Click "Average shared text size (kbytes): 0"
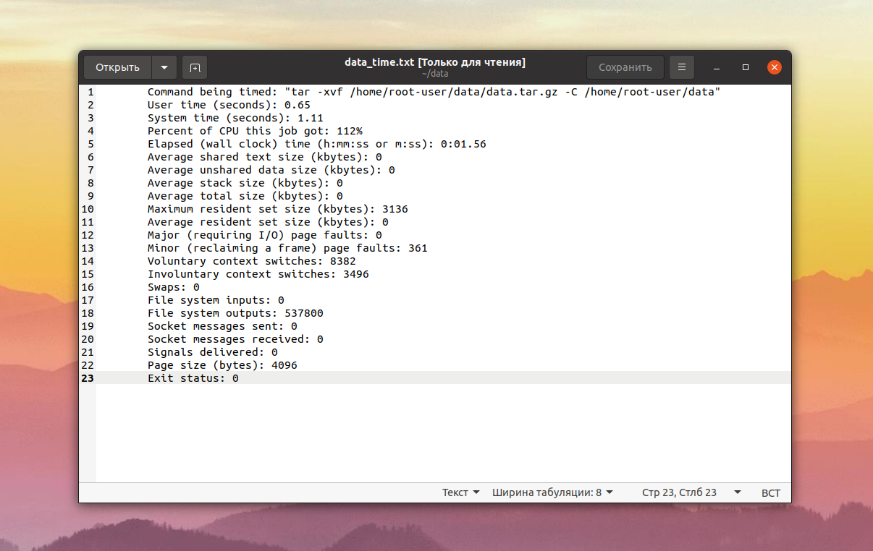873x551 pixels. (x=264, y=157)
